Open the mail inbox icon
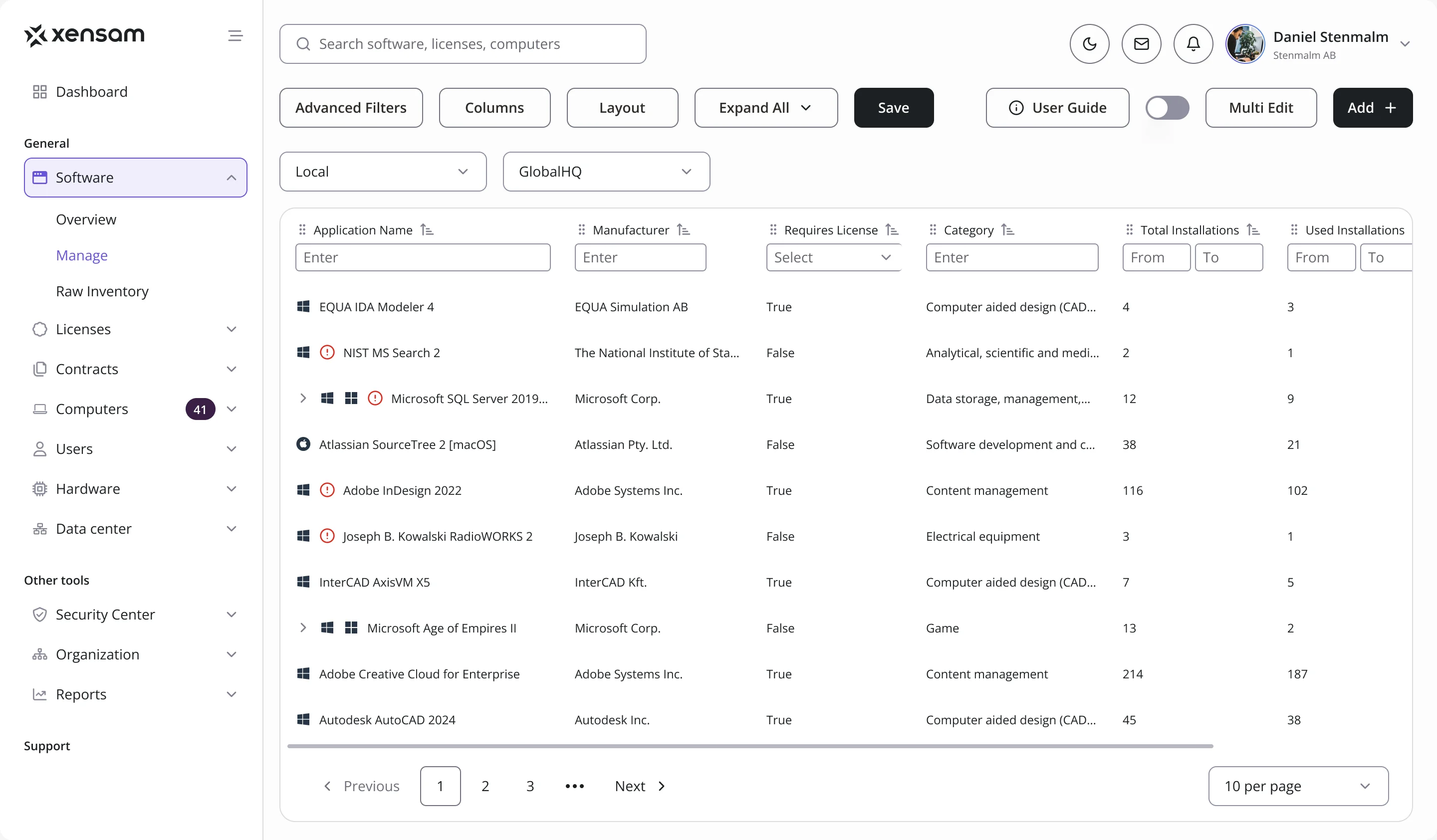Screen dimensions: 1437x840 (x=1141, y=44)
